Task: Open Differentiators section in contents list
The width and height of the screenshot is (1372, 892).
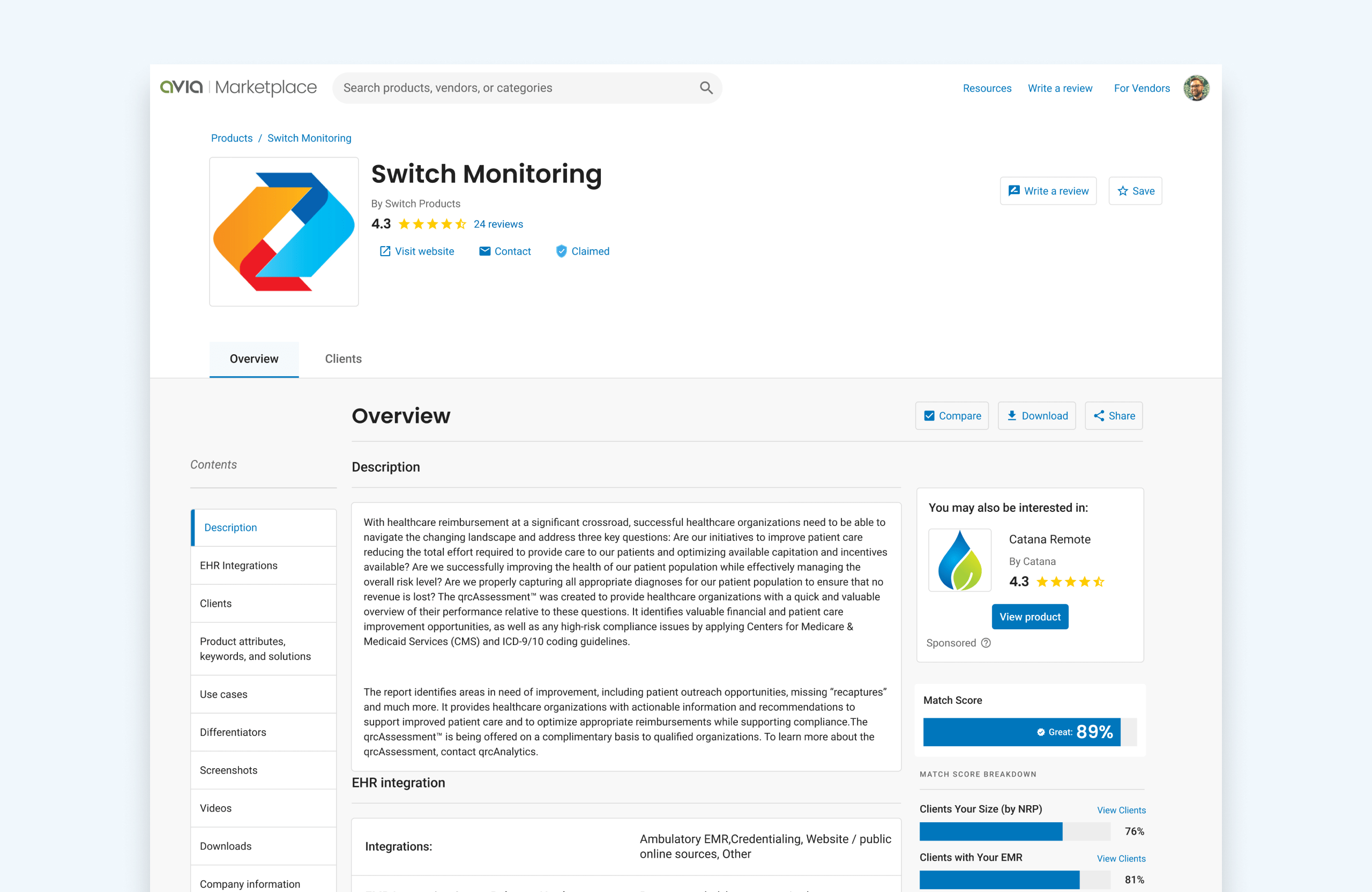Action: [x=233, y=732]
